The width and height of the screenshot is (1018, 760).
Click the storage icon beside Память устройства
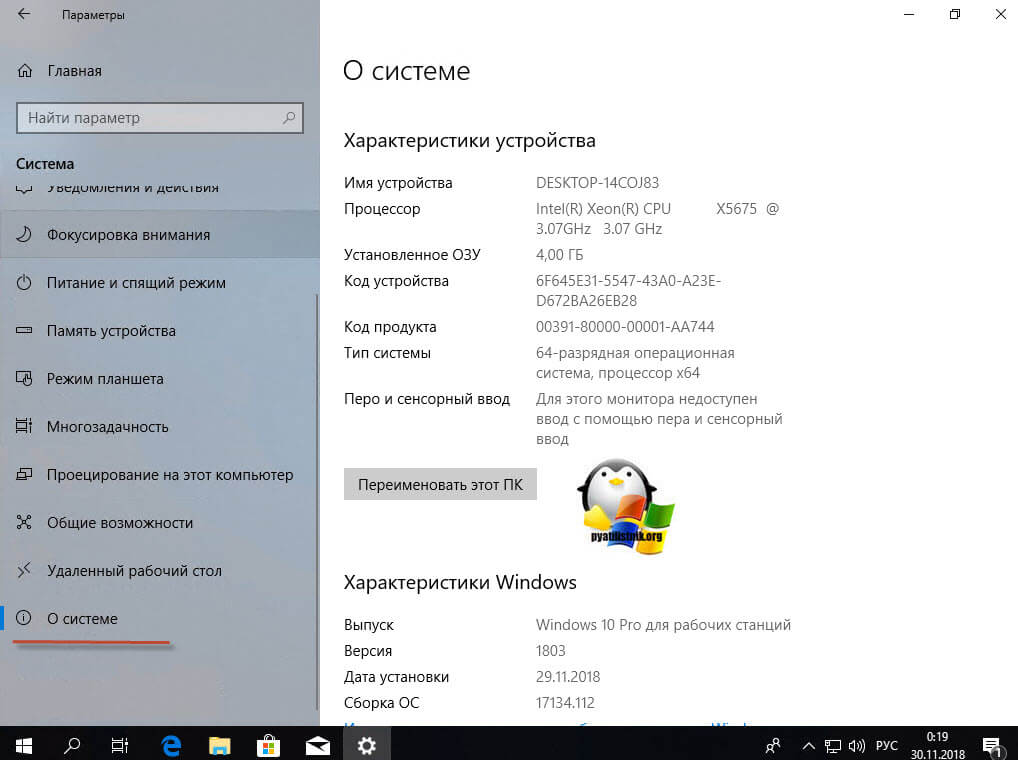coord(24,330)
